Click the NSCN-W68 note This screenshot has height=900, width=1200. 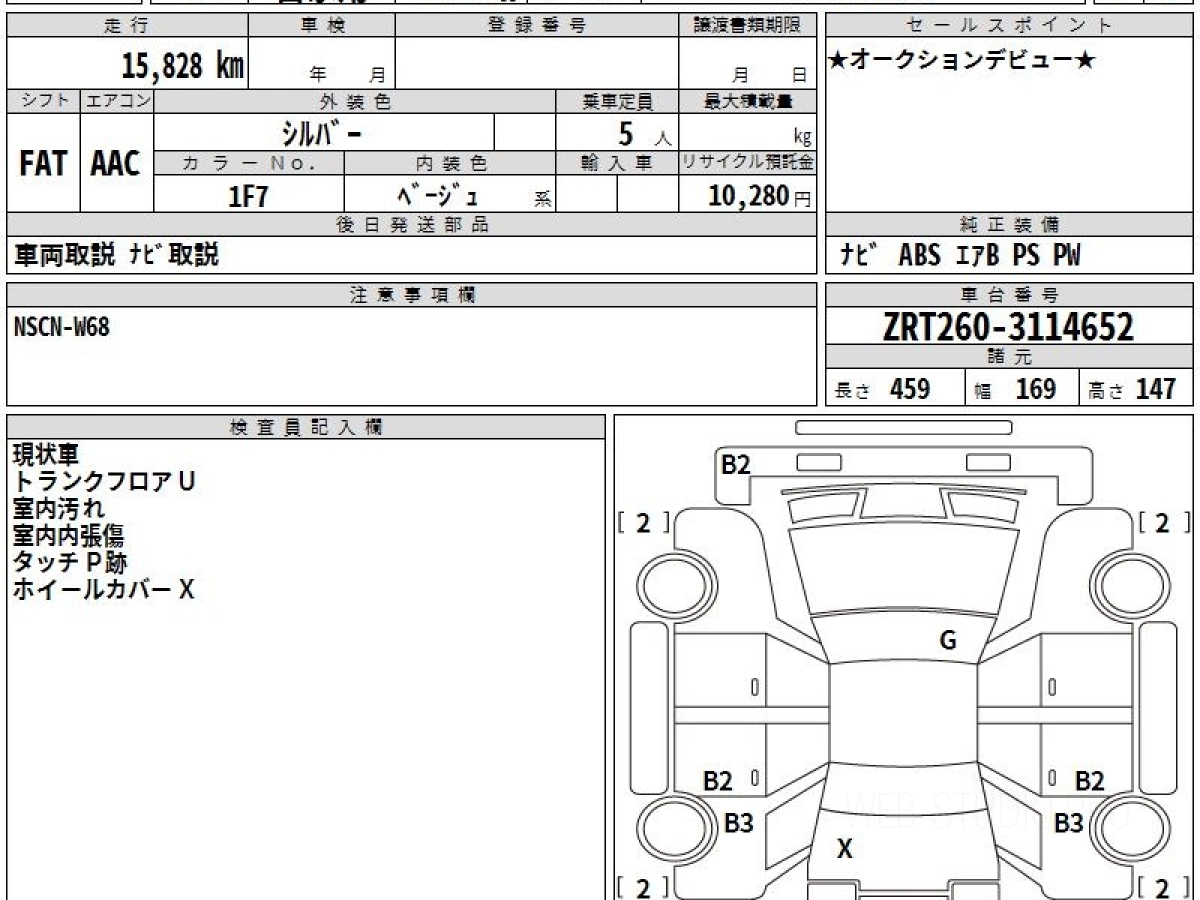pos(62,327)
